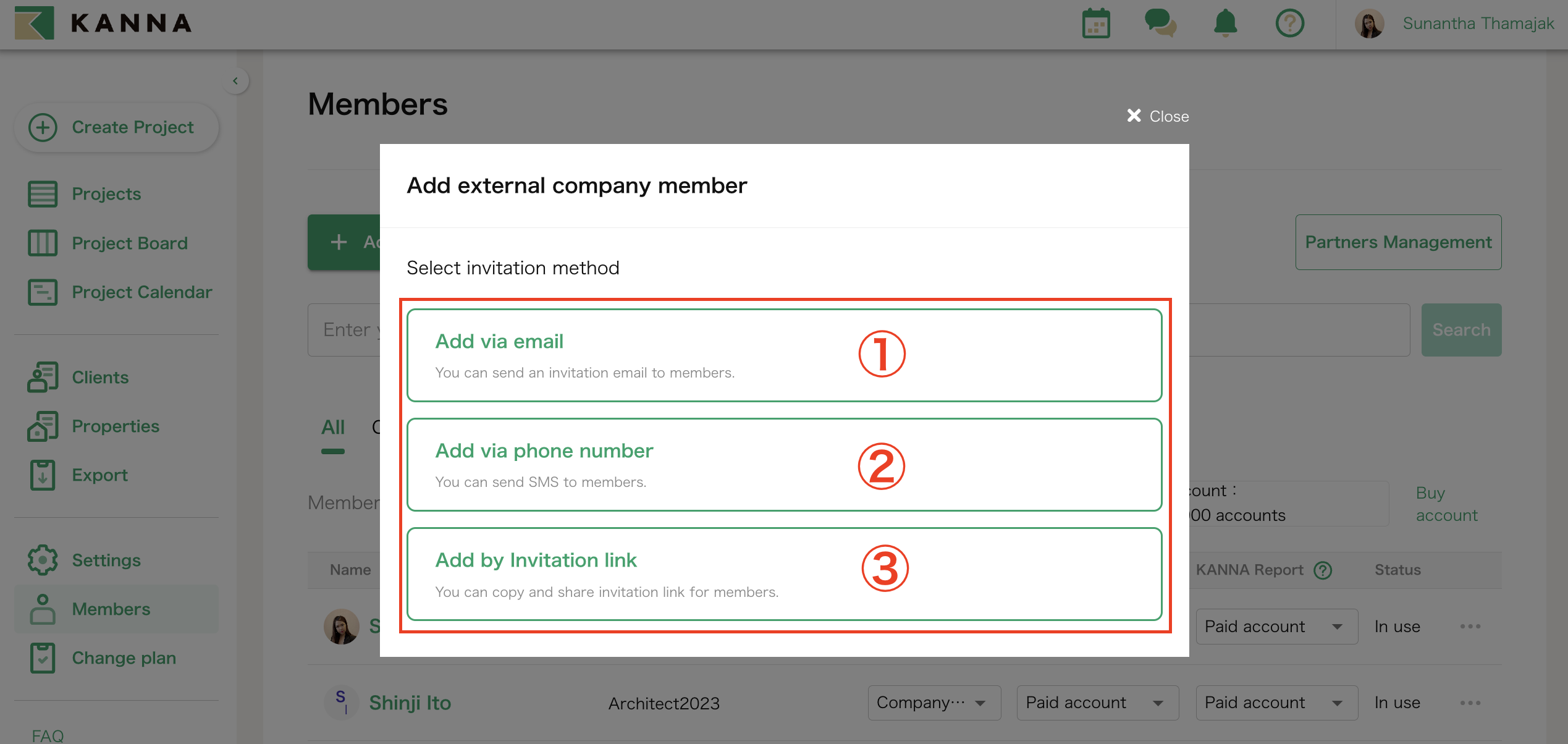Image resolution: width=1568 pixels, height=744 pixels.
Task: Open the Export download icon
Action: (x=42, y=475)
